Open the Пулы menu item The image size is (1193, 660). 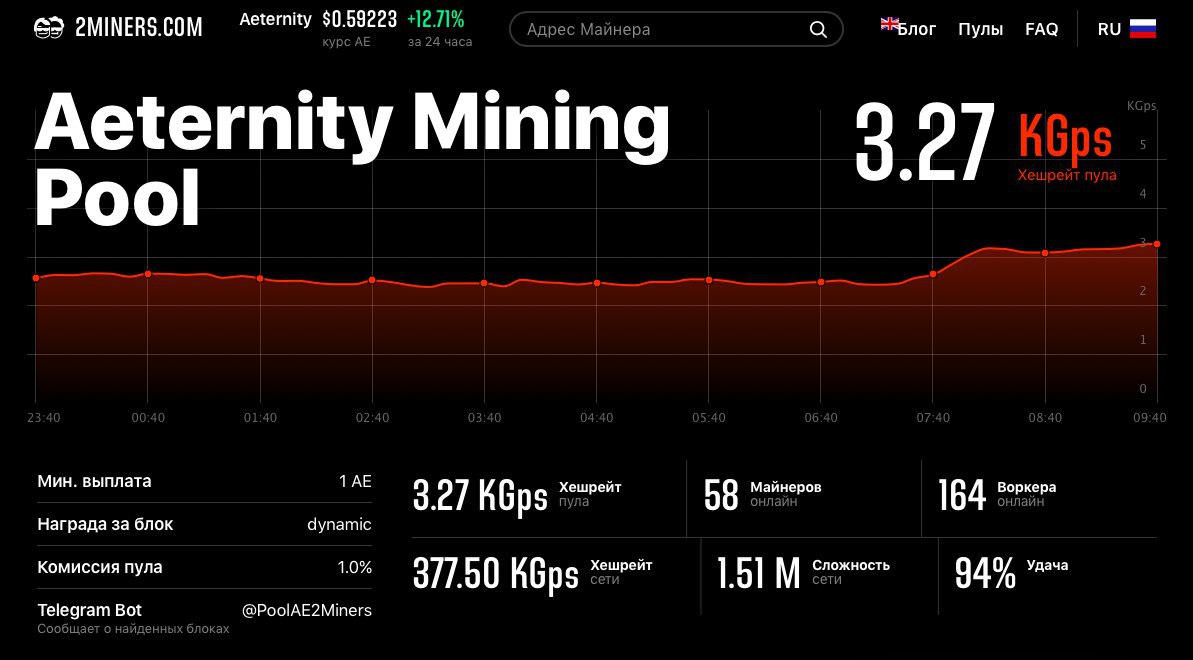coord(980,30)
